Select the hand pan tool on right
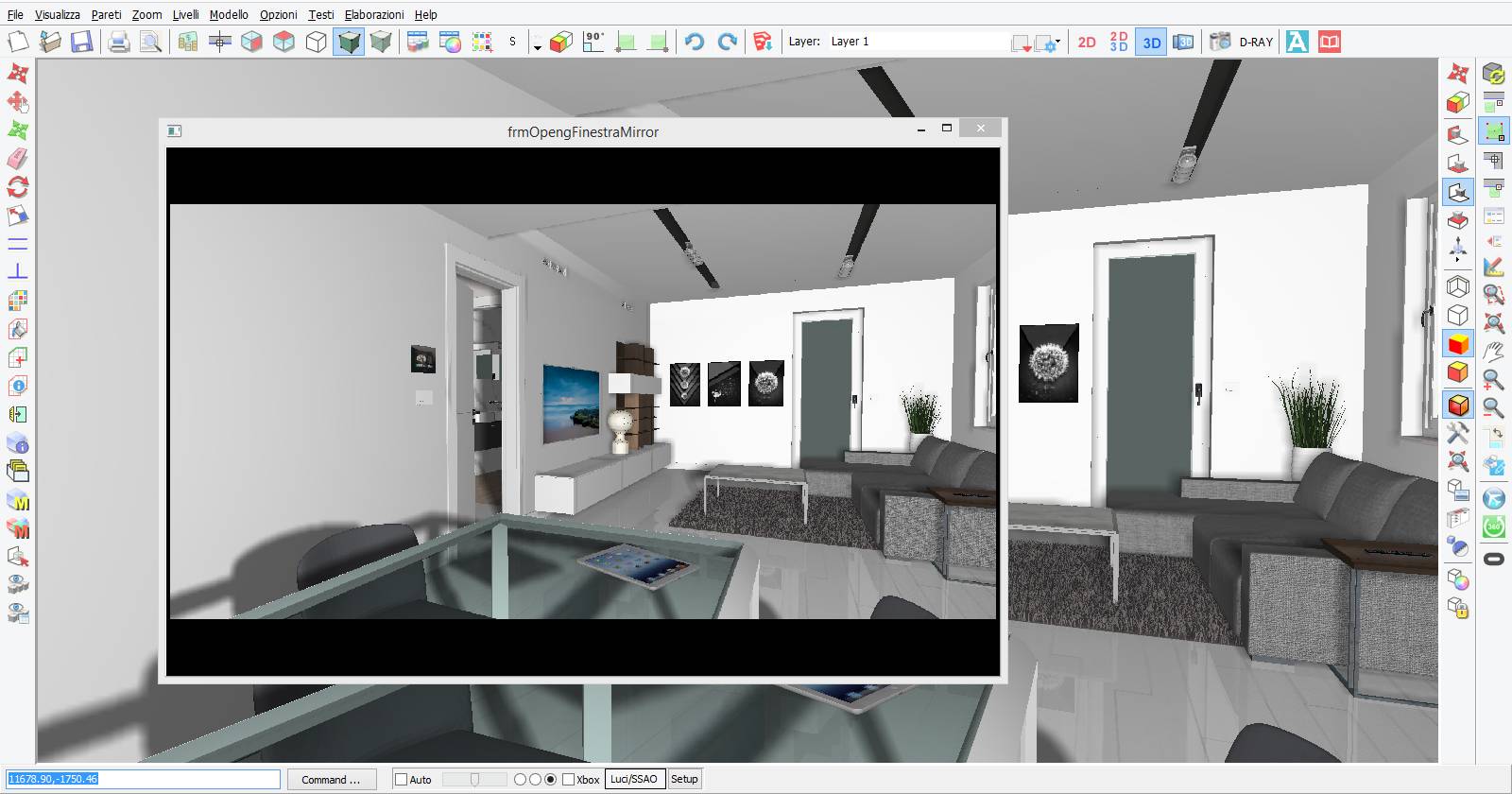This screenshot has height=794, width=1512. point(1493,353)
